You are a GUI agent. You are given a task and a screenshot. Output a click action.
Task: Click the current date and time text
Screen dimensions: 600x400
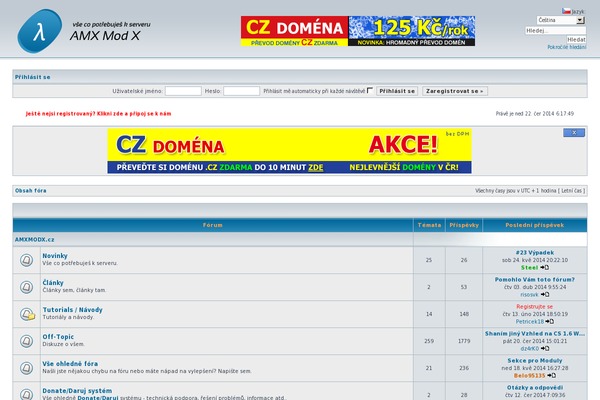pyautogui.click(x=535, y=113)
